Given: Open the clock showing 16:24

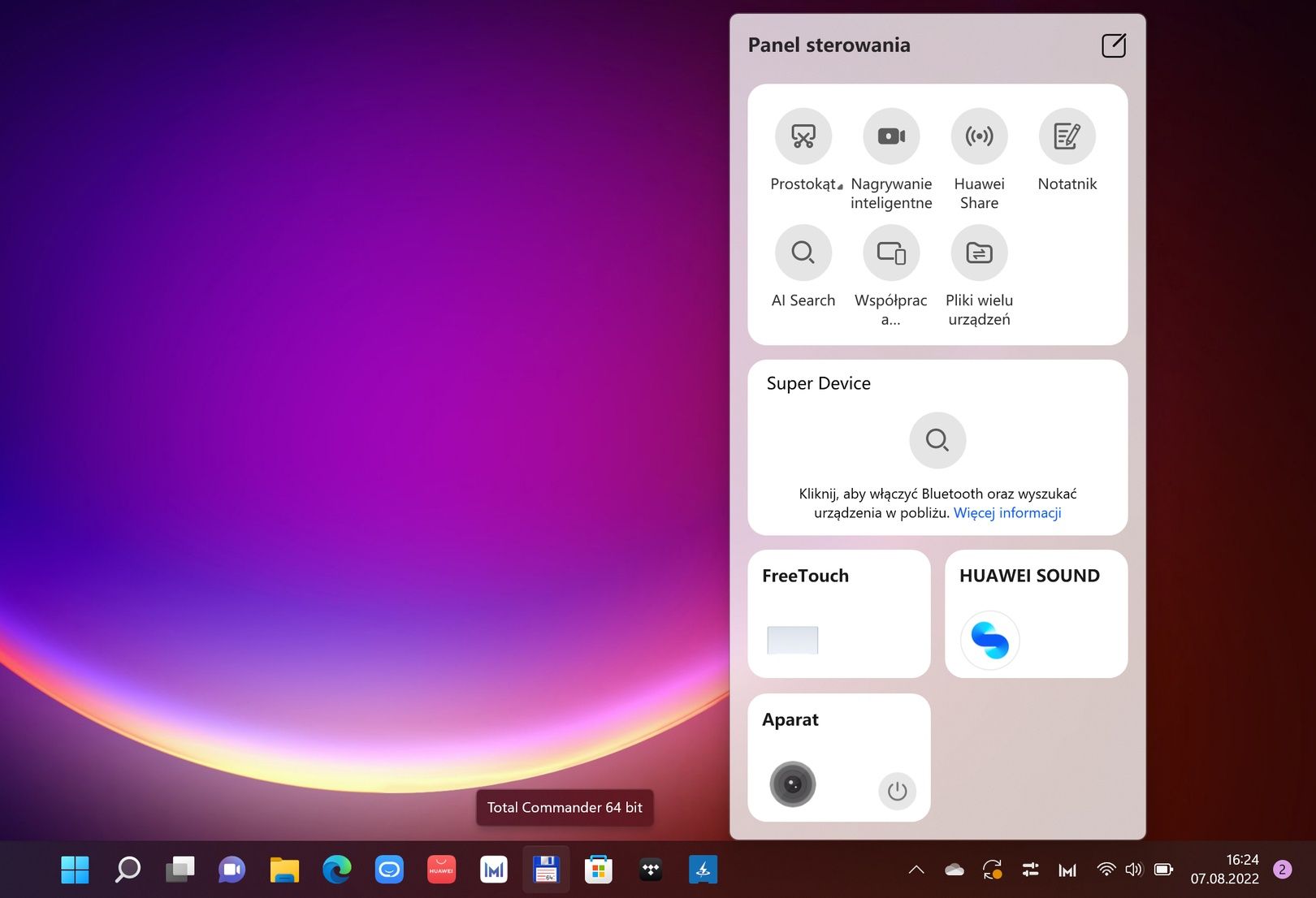Looking at the screenshot, I should click(x=1224, y=869).
